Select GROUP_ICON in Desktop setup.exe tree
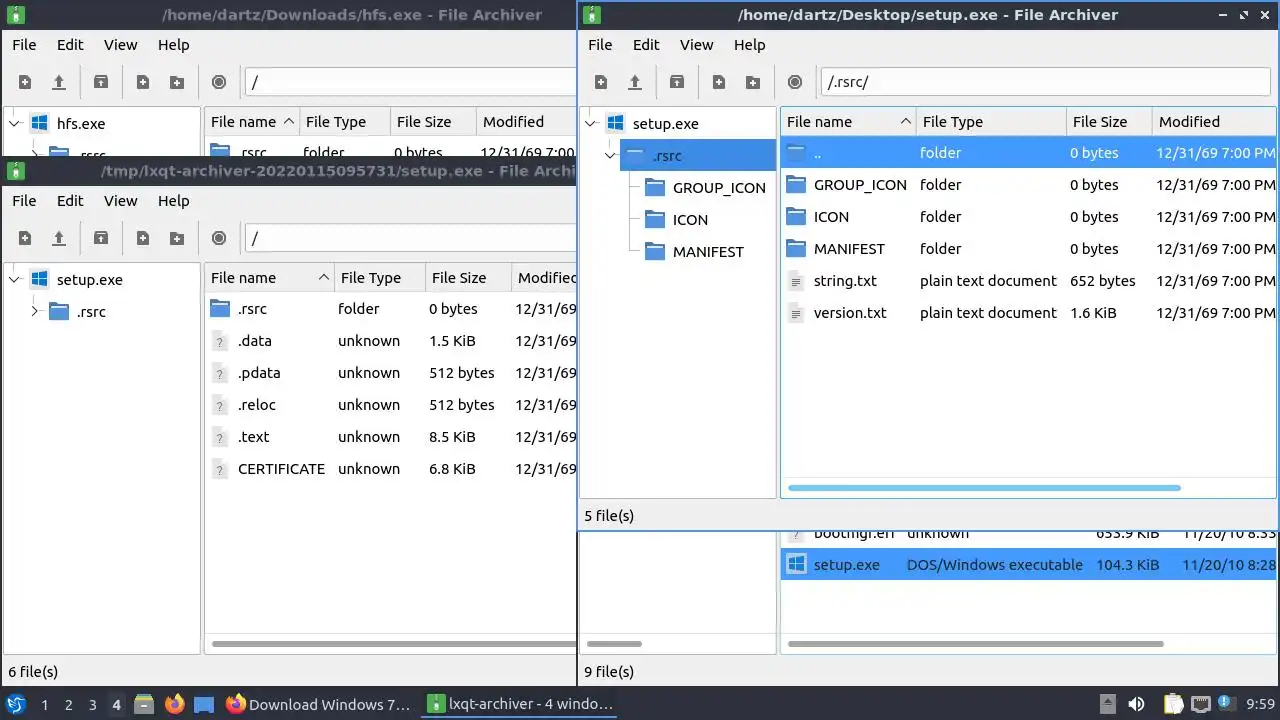1280x720 pixels. [719, 188]
